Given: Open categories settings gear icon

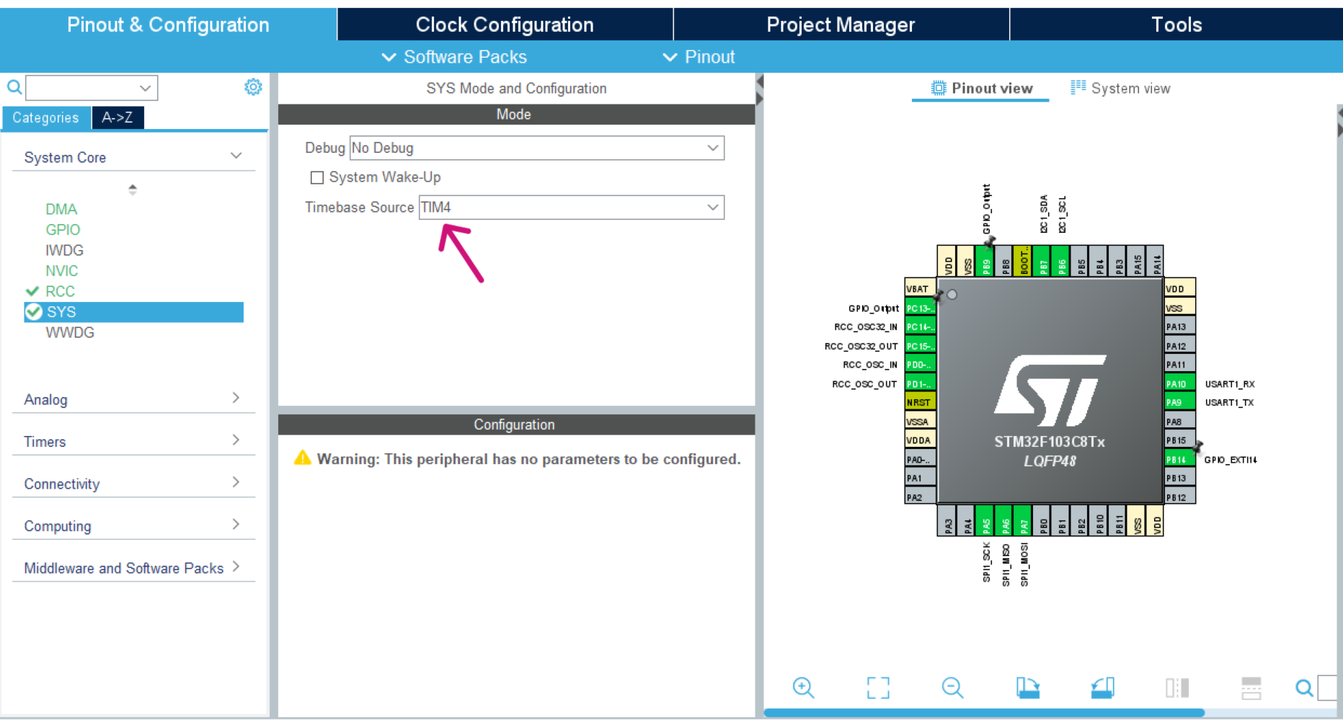Looking at the screenshot, I should (253, 87).
